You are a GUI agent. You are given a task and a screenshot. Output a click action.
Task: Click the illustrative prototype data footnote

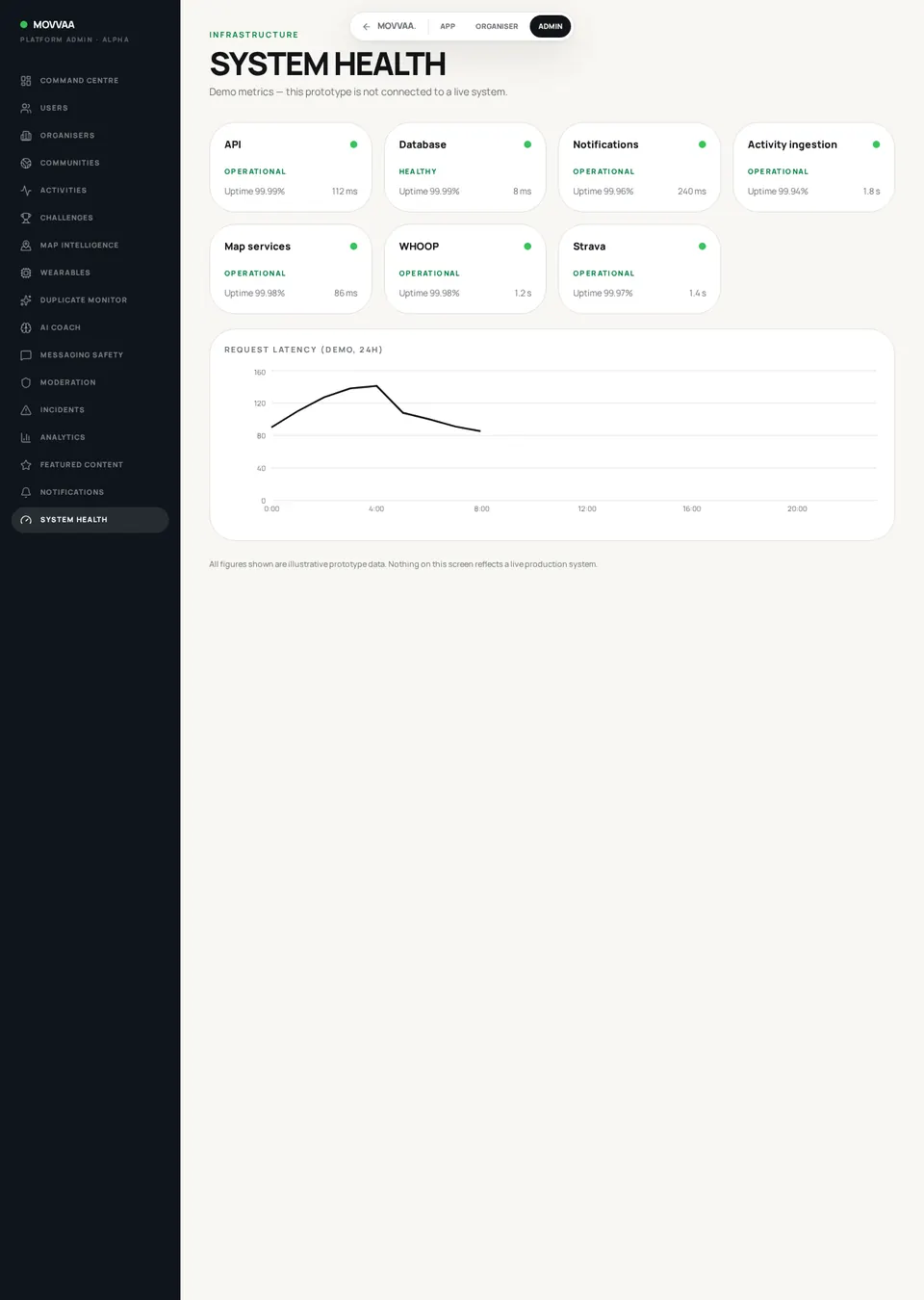[403, 564]
